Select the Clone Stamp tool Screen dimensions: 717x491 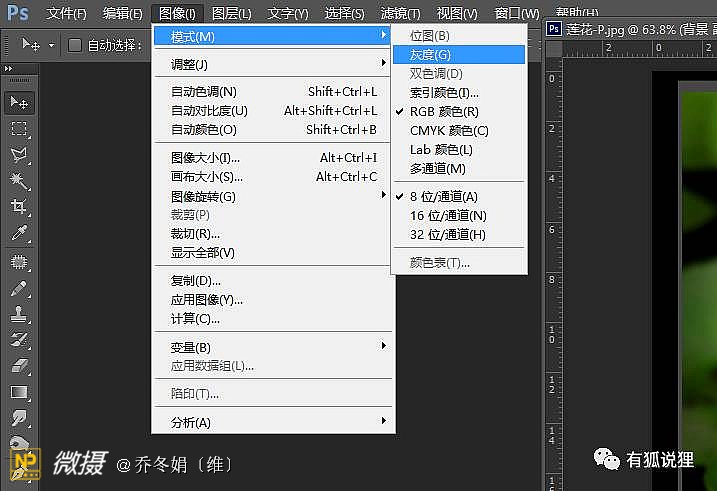(x=19, y=314)
